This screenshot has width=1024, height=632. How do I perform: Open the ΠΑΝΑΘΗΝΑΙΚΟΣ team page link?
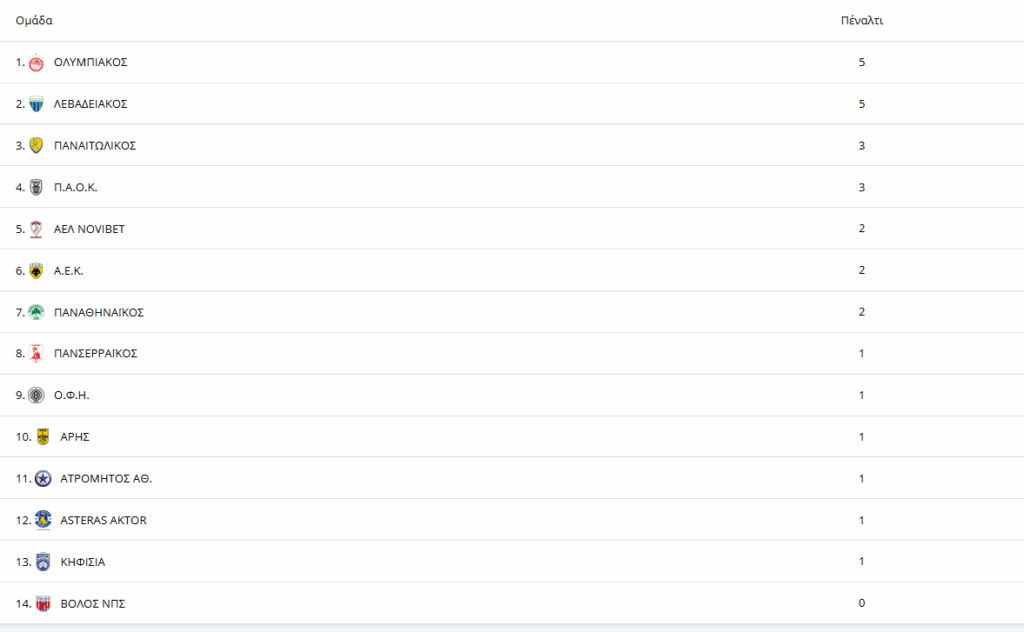99,312
